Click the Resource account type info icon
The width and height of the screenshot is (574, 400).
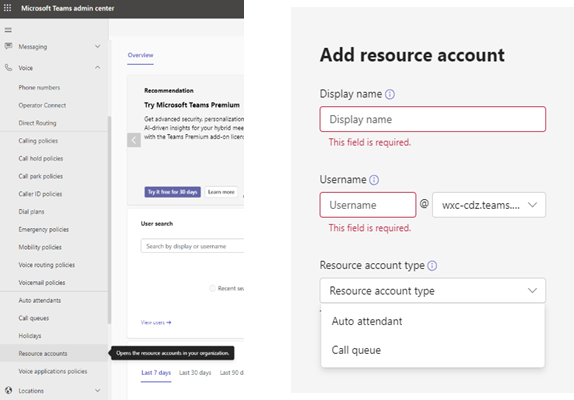tap(432, 266)
